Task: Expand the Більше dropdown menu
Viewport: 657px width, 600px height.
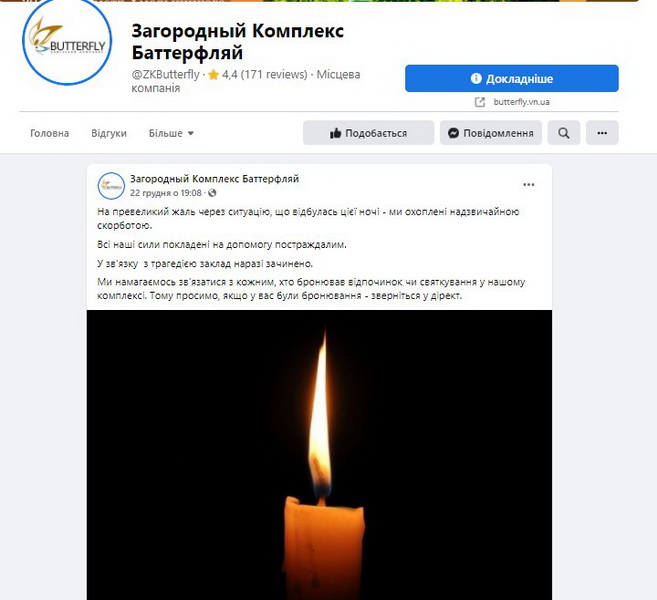Action: point(171,133)
